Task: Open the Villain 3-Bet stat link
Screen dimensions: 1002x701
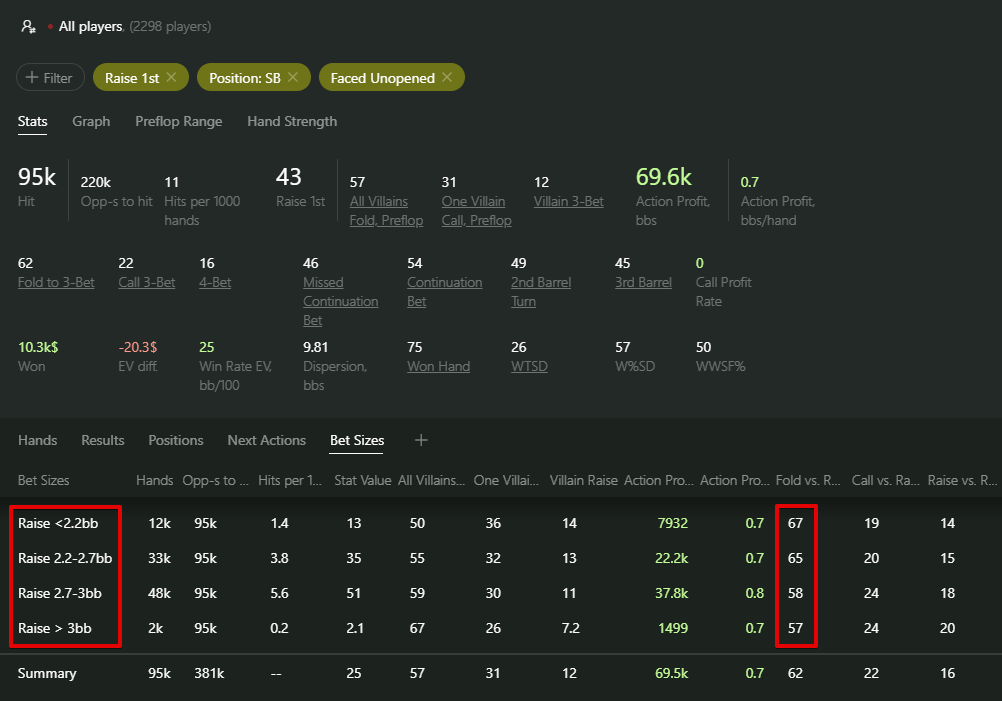Action: 568,201
